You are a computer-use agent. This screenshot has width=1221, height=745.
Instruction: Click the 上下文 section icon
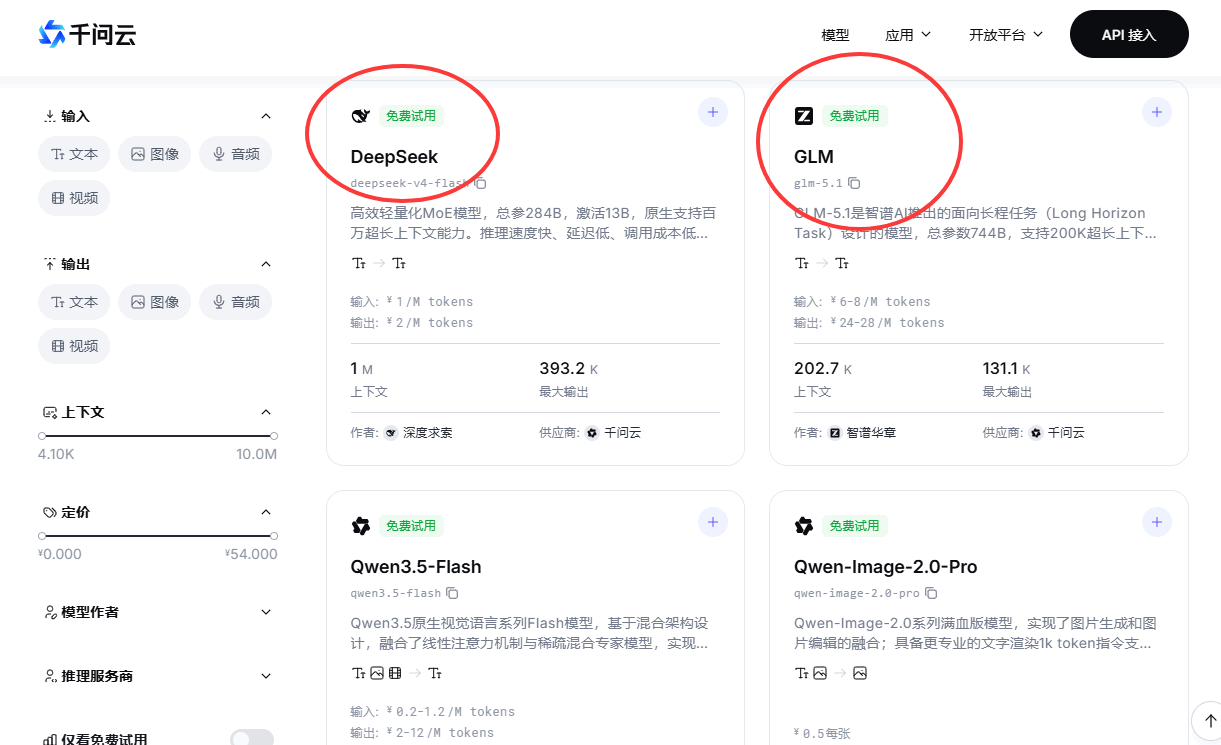coord(50,412)
